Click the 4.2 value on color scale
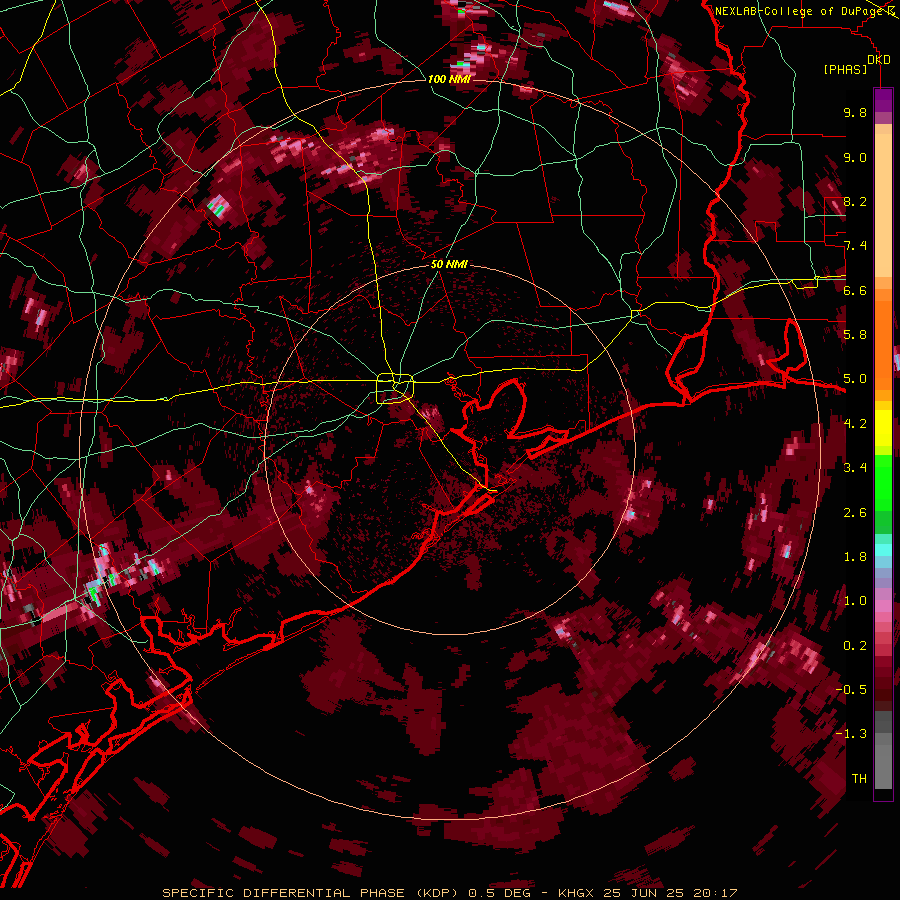This screenshot has height=900, width=900. tap(855, 424)
